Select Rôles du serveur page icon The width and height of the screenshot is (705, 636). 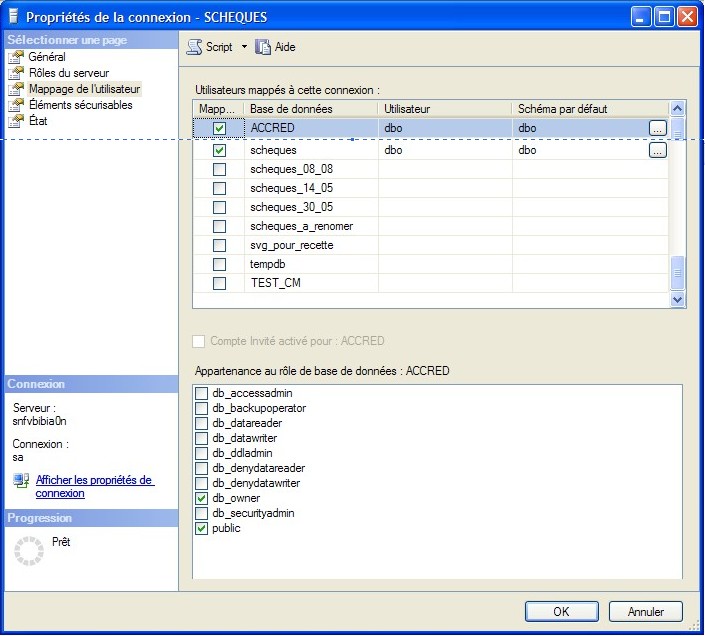click(x=16, y=73)
